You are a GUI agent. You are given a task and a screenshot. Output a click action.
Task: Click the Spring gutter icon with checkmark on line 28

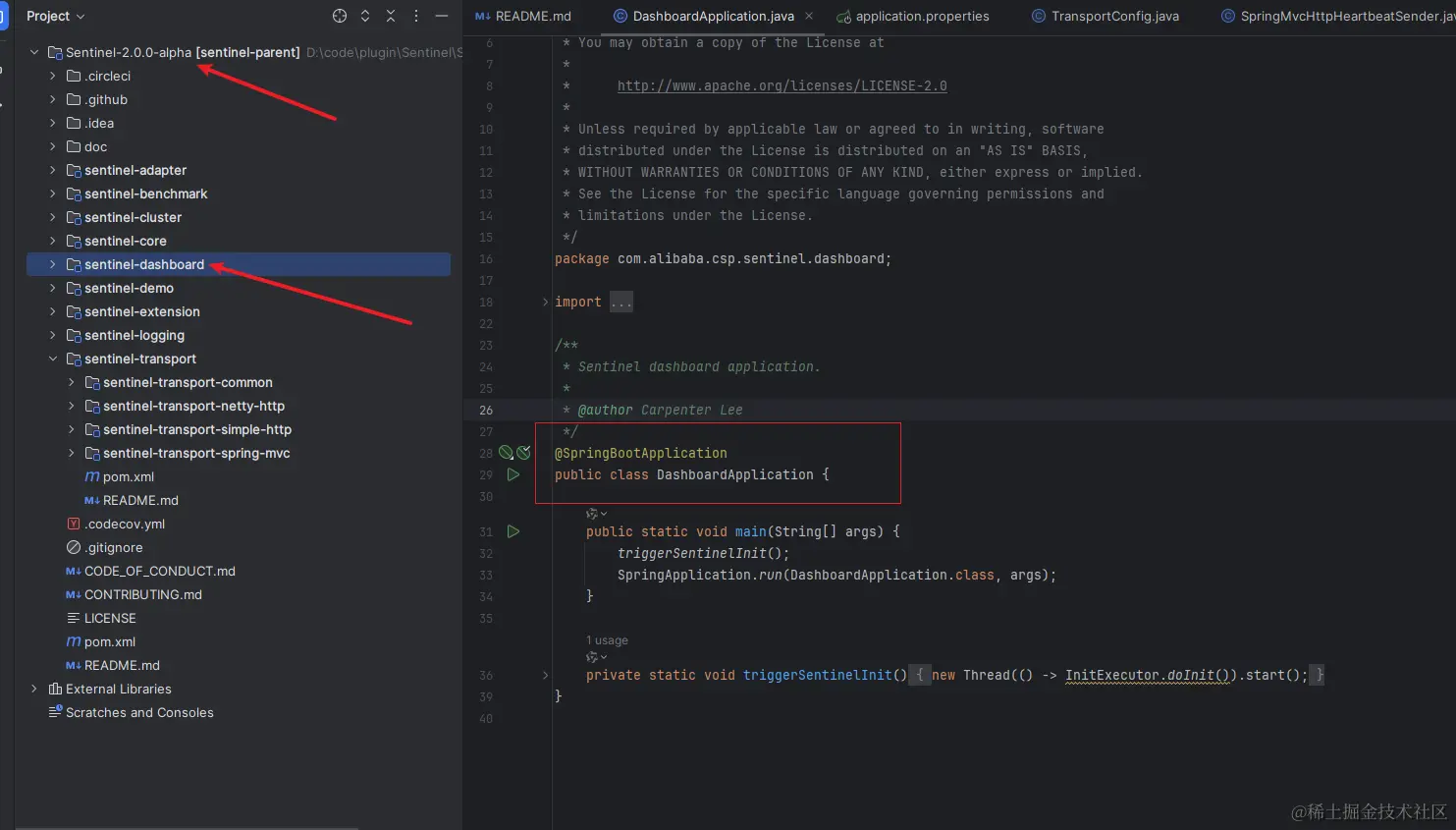(x=524, y=453)
